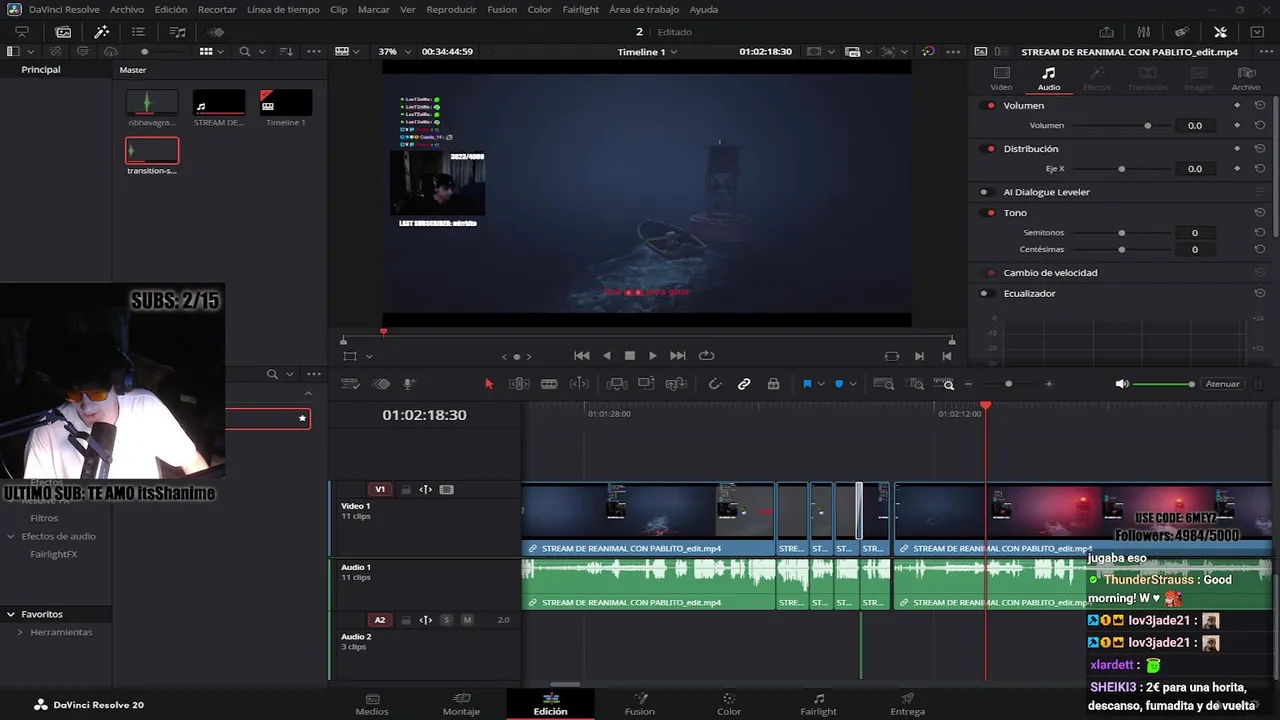This screenshot has width=1280, height=720.
Task: Switch to the Video inspector tab
Action: coord(1001,79)
